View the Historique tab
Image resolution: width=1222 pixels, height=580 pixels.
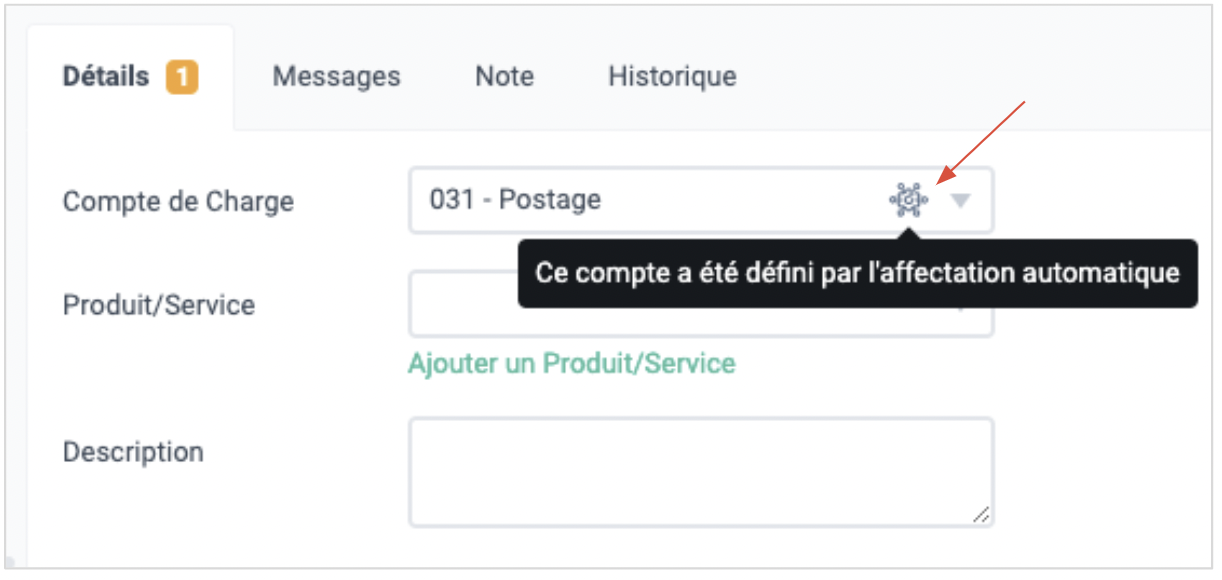pos(672,77)
